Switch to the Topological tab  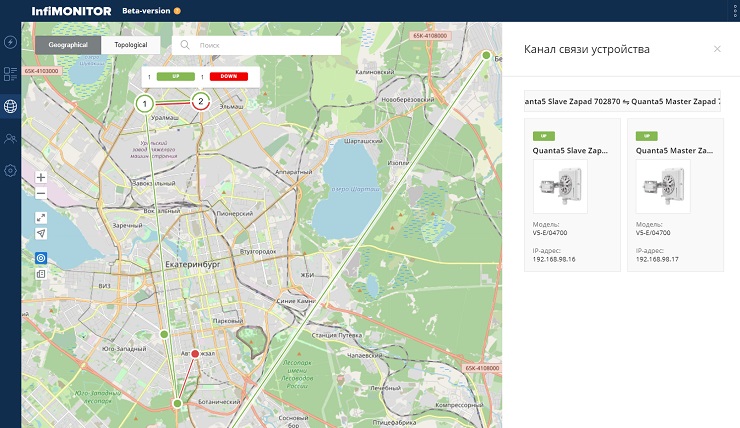[x=131, y=45]
